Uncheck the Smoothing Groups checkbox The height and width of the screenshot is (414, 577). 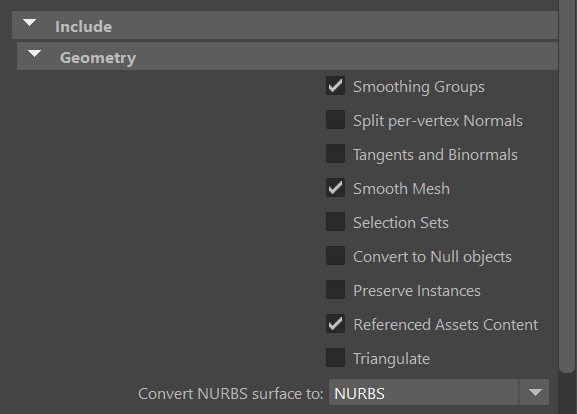point(335,86)
